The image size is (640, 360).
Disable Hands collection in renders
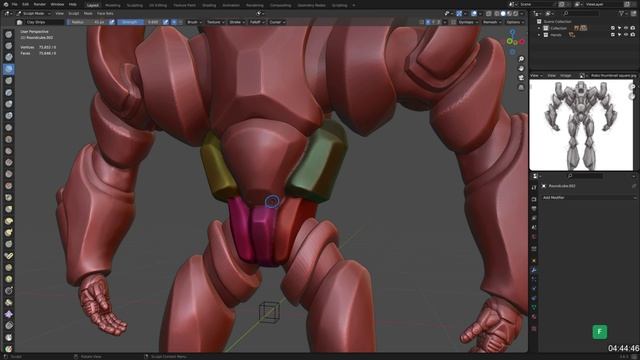pyautogui.click(x=633, y=35)
